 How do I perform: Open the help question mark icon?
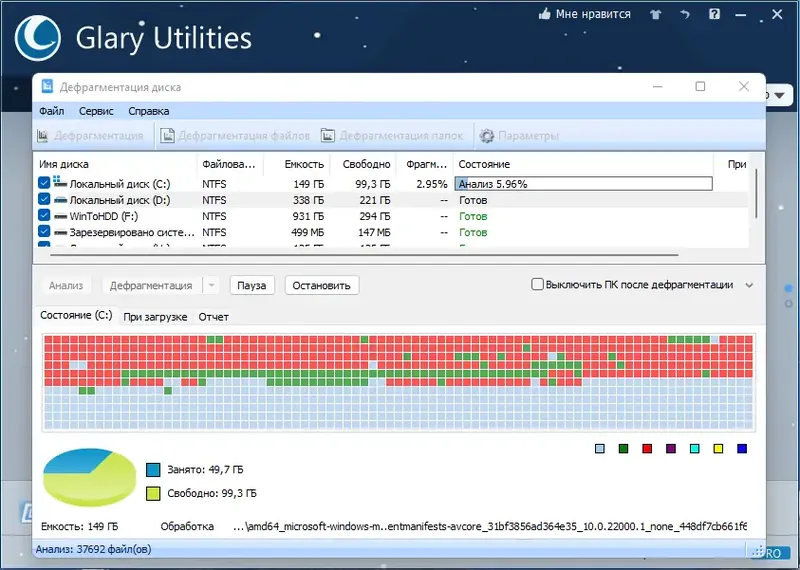(714, 14)
